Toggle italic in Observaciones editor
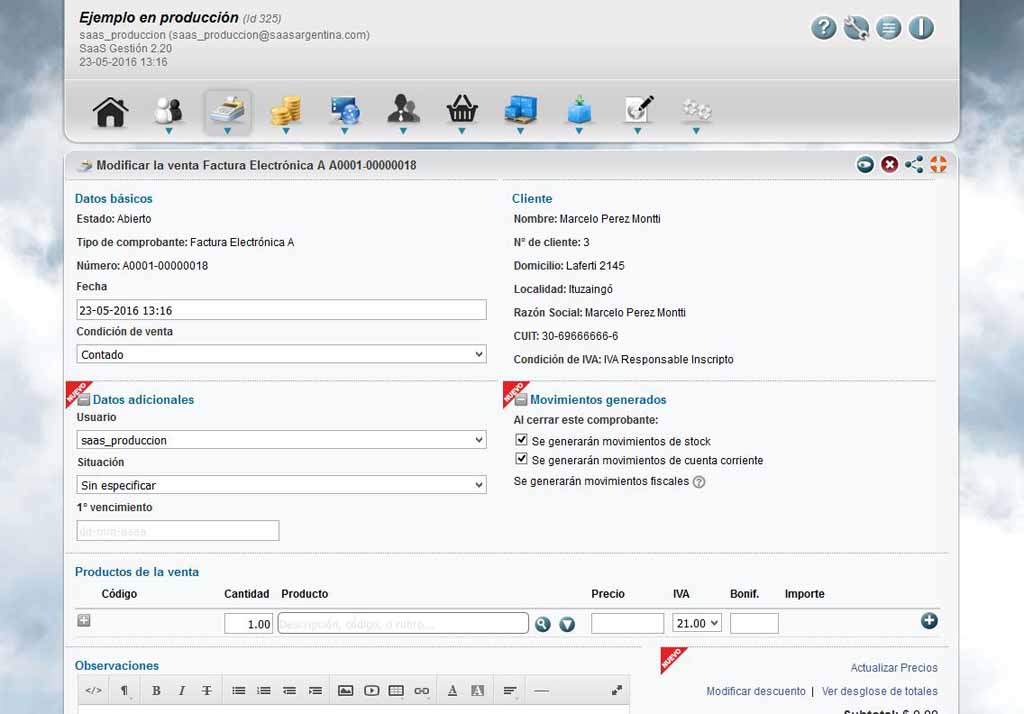Viewport: 1024px width, 714px height. click(x=182, y=690)
